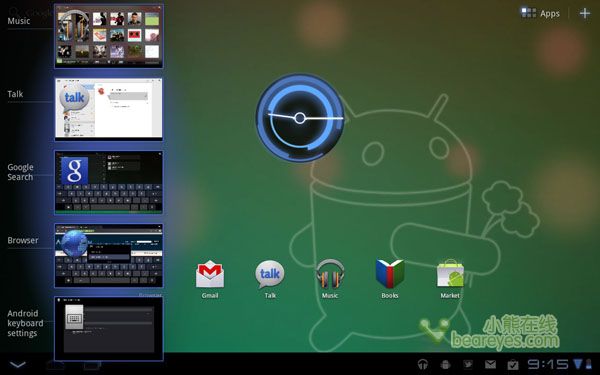This screenshot has width=600, height=375.
Task: Open the mail envelope notification icon
Action: 491,364
